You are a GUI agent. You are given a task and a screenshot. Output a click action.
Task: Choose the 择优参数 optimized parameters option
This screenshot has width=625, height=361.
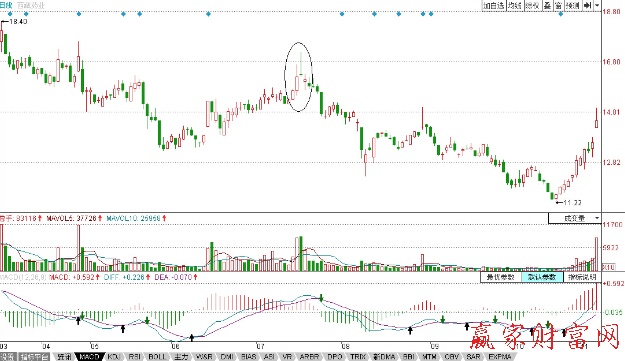501,277
